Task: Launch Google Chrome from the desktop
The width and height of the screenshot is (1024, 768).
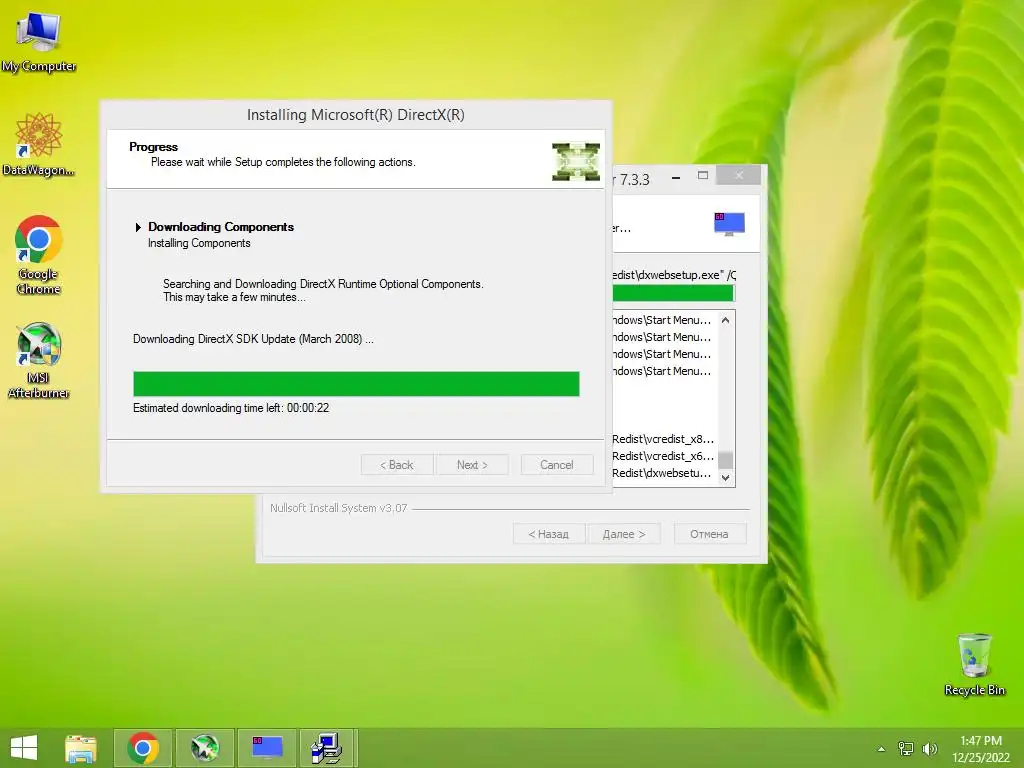Action: coord(39,255)
